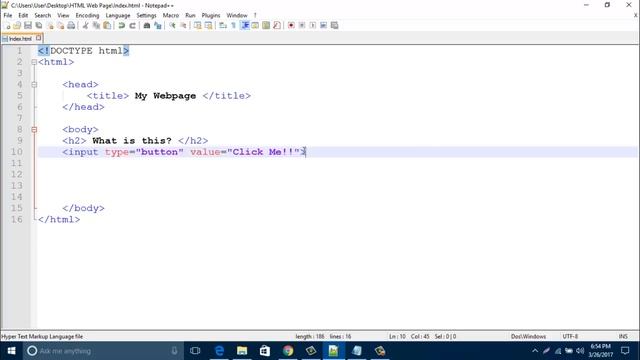Open the Action Center notification icon

click(x=625, y=351)
